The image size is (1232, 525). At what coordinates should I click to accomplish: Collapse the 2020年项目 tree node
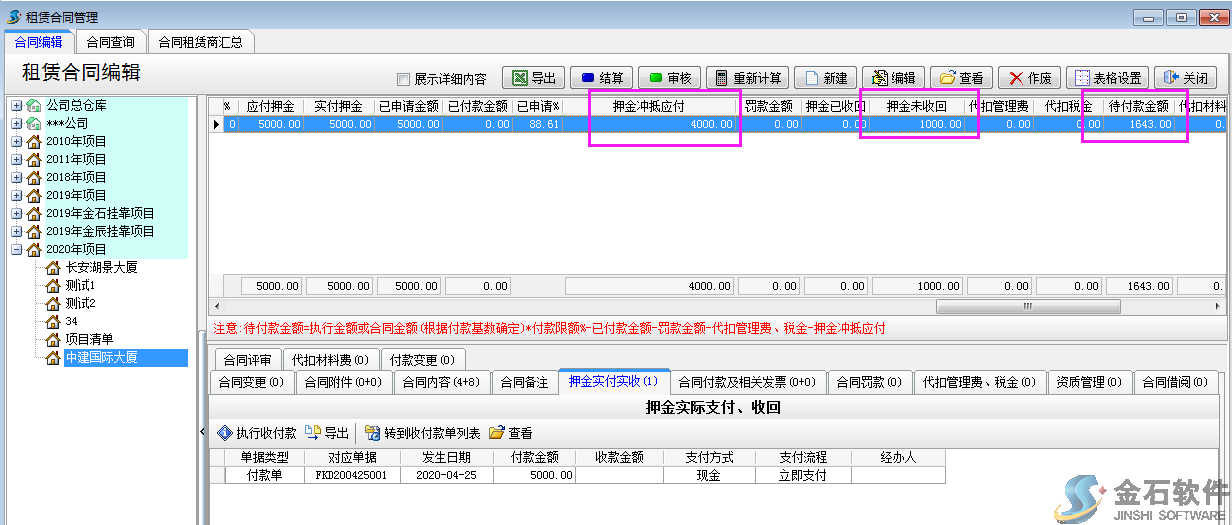17,249
